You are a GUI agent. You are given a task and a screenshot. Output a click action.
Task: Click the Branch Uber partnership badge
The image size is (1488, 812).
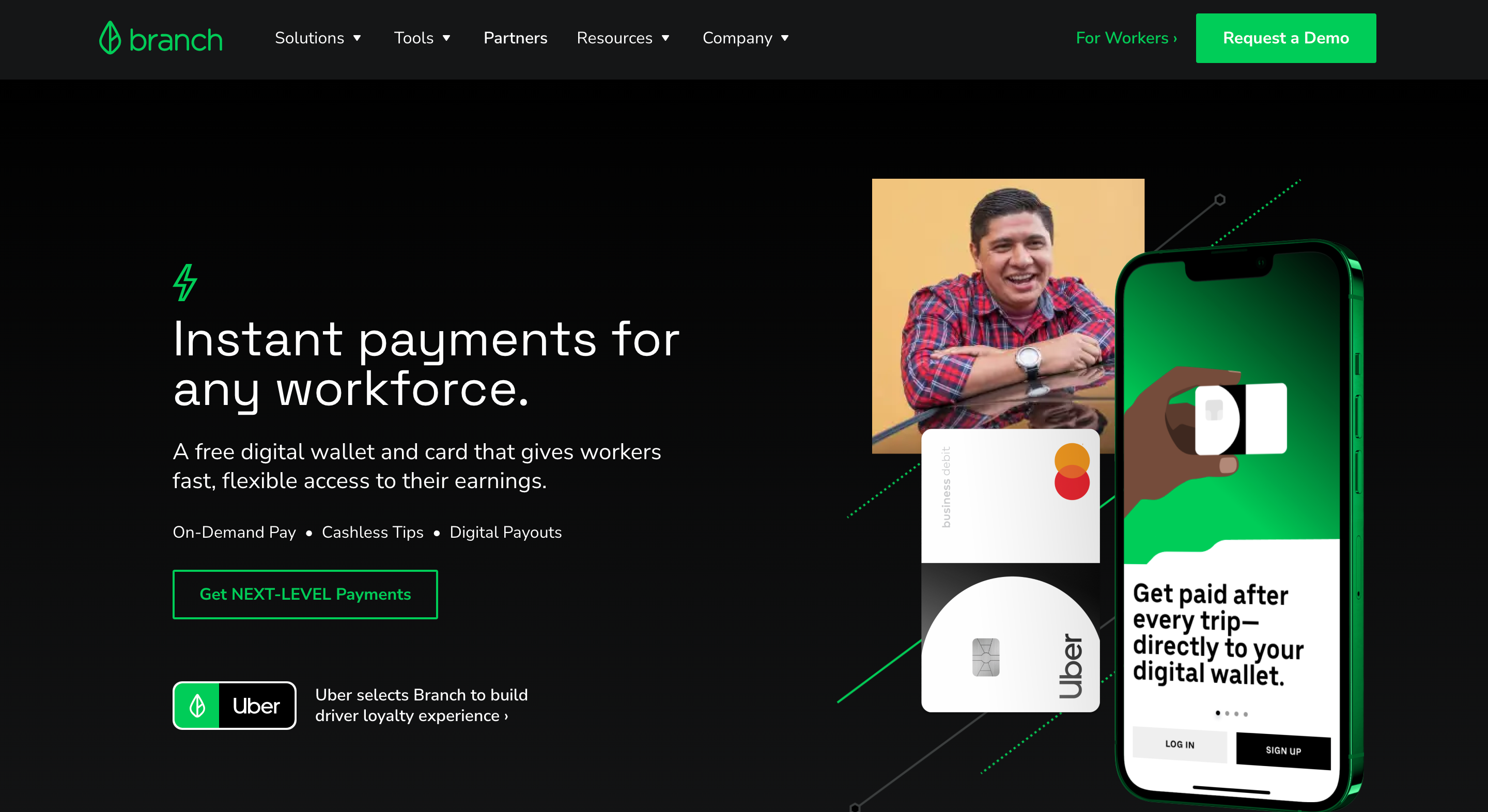coord(235,705)
